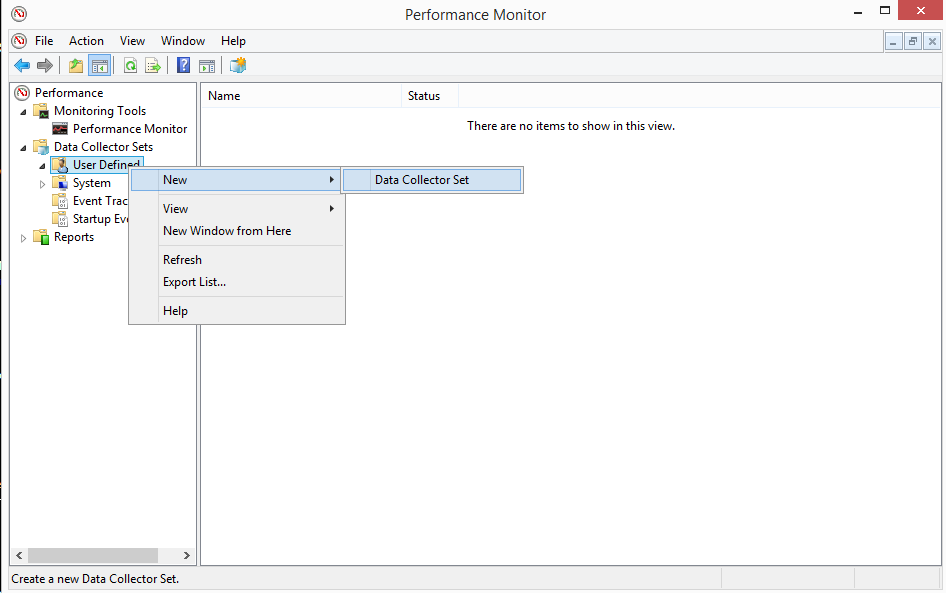This screenshot has height=593, width=946.
Task: Click the Name column header
Action: click(x=300, y=96)
